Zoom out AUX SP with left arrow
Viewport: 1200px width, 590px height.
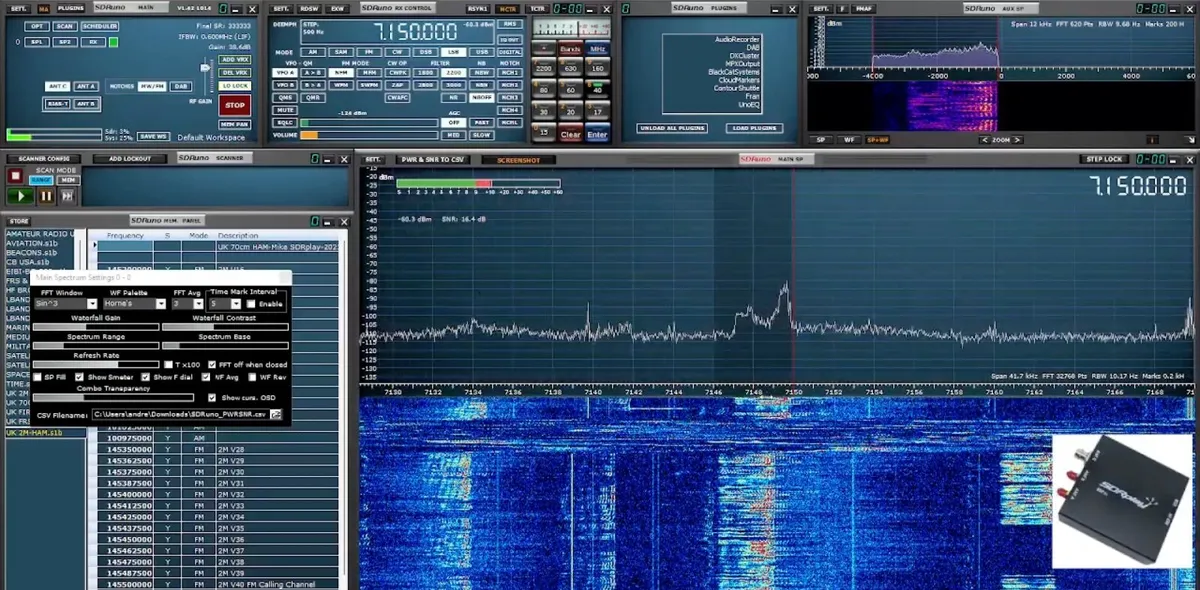pos(983,140)
